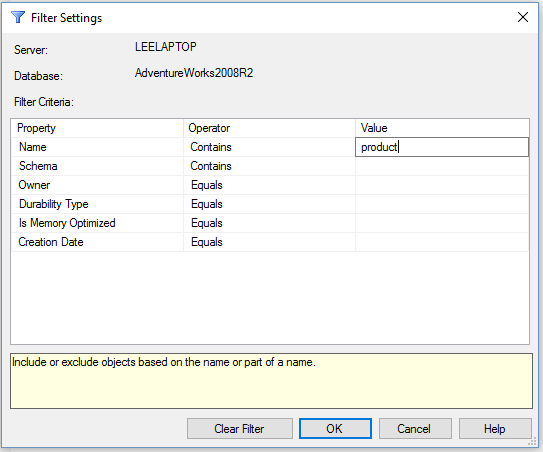Click the Value column header
The image size is (543, 452).
pyautogui.click(x=442, y=128)
